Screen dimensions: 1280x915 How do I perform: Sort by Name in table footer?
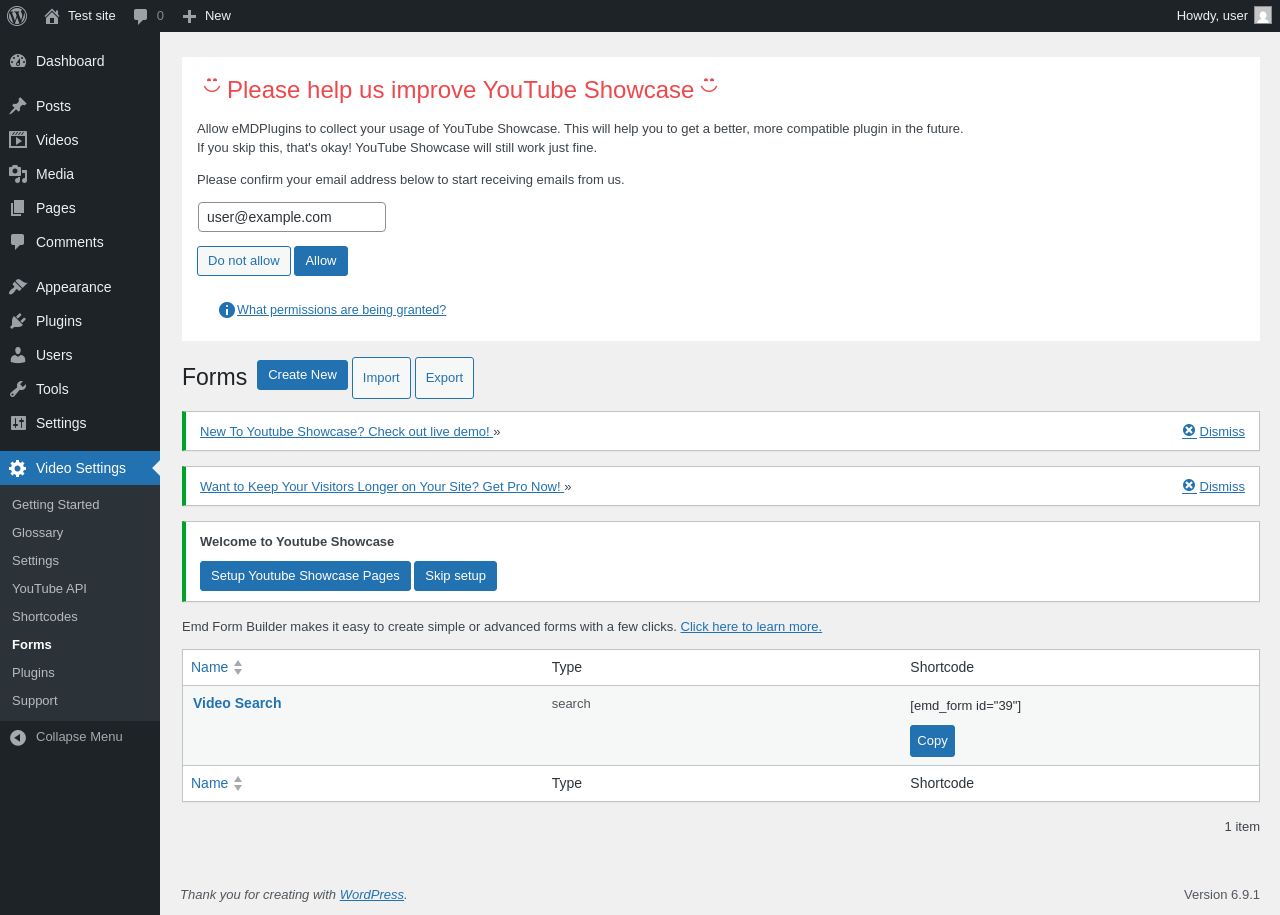(217, 783)
